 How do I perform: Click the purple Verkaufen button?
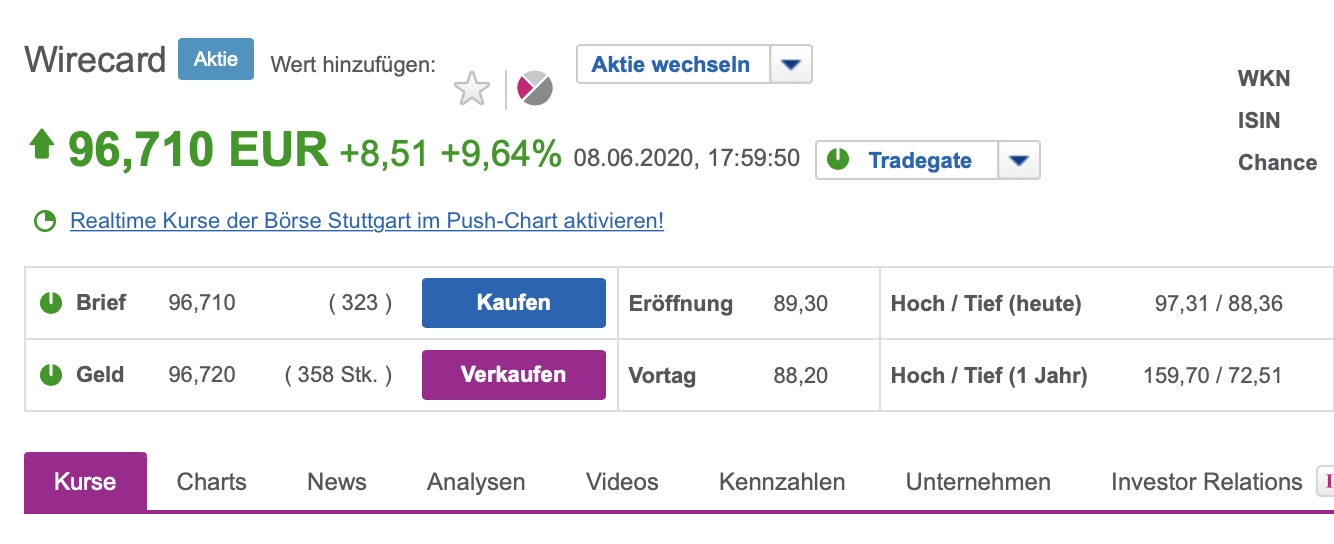(514, 375)
